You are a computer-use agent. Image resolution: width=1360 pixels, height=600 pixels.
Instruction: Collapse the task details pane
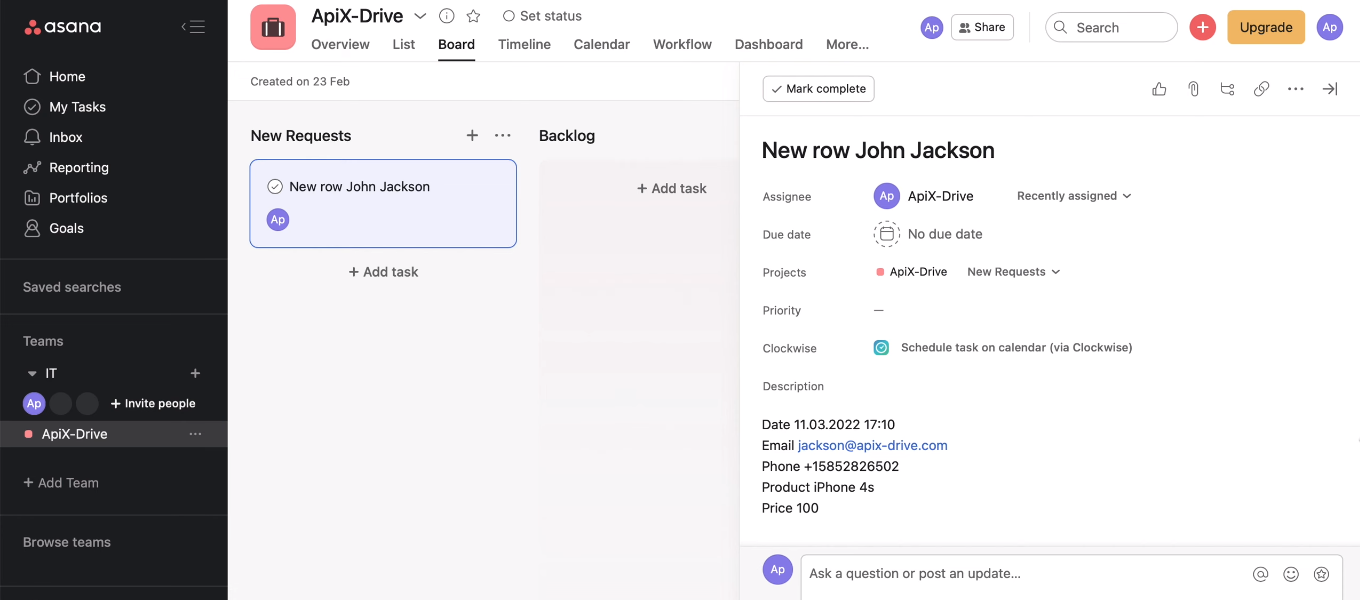pyautogui.click(x=1330, y=89)
